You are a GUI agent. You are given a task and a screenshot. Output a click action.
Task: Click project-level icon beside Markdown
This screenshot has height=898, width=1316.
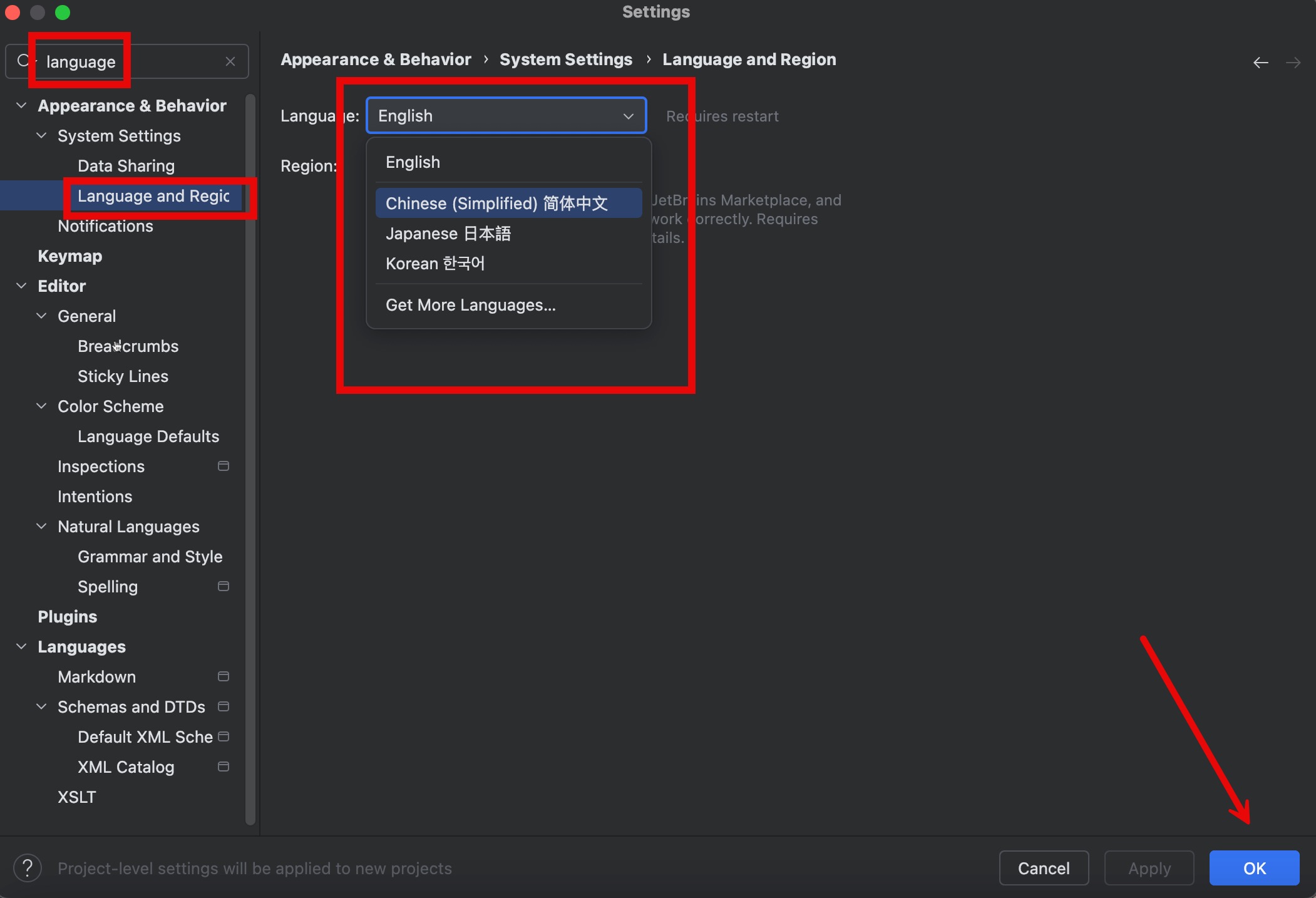[224, 676]
